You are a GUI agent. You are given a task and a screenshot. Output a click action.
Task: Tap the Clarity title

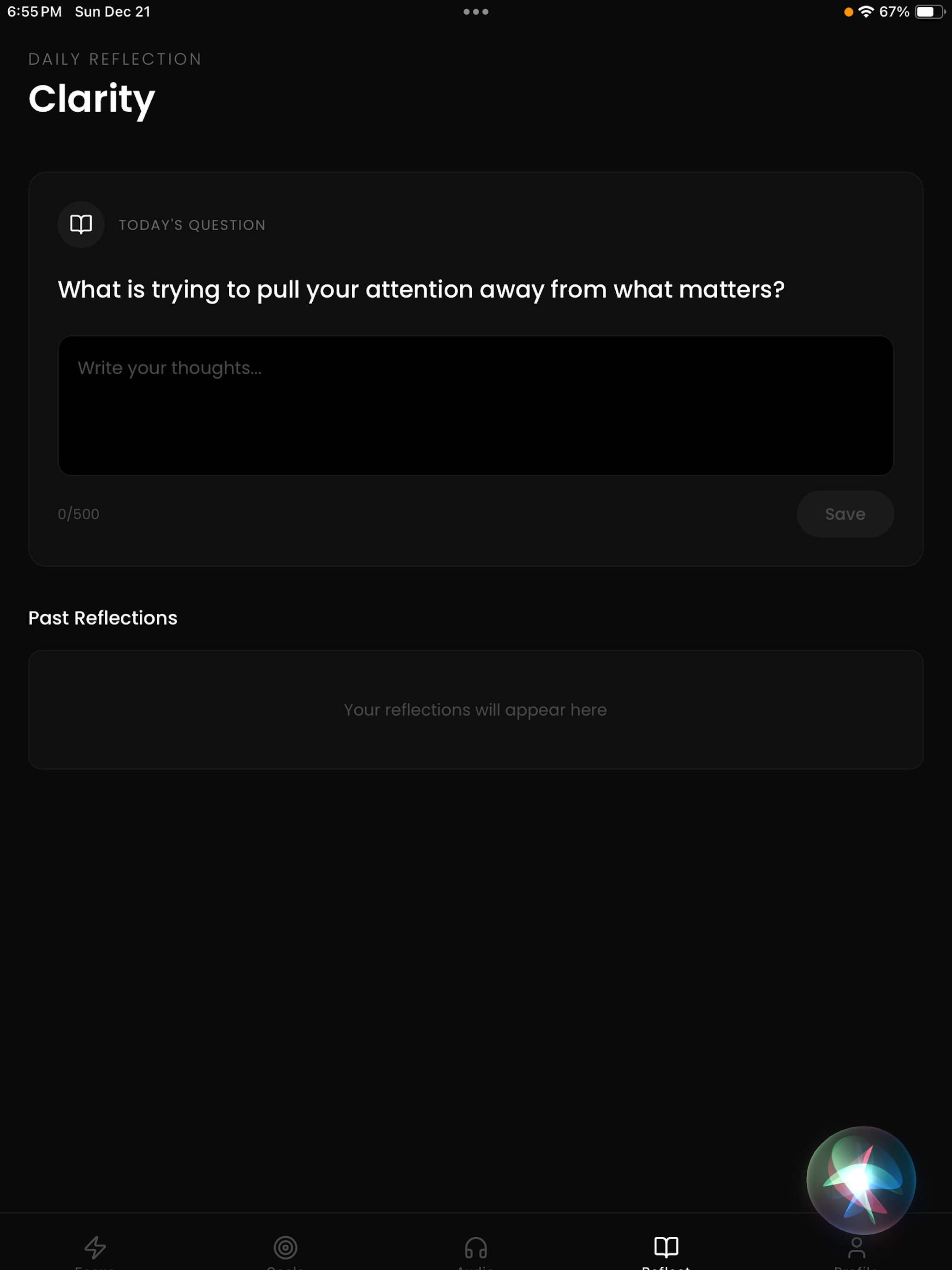click(92, 99)
